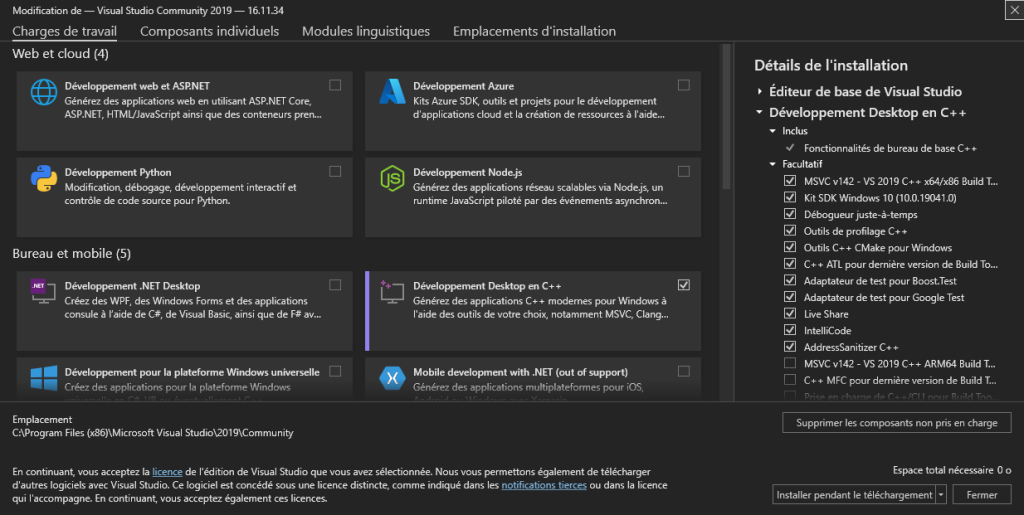Viewport: 1024px width, 515px height.
Task: Click the installation path text under Emplacement
Action: coord(153,433)
